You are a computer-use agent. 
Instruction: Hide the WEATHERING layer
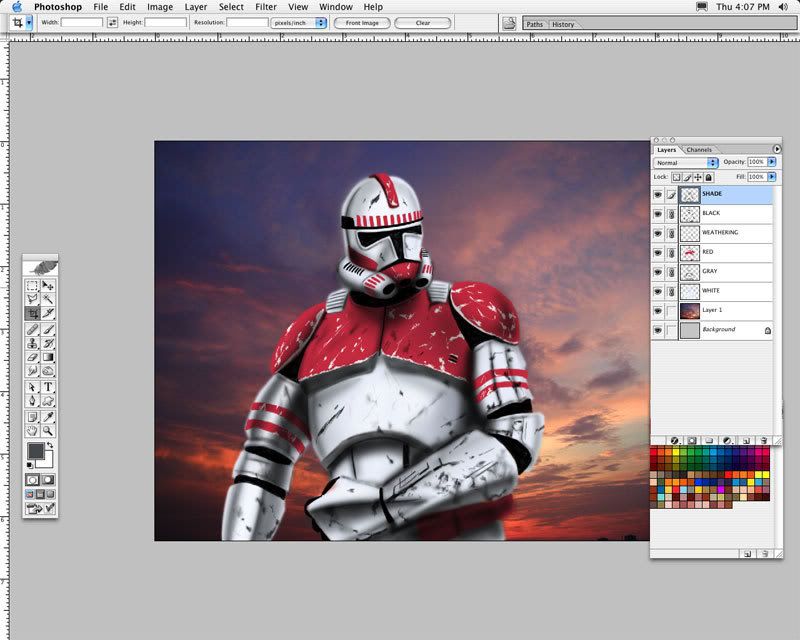click(658, 233)
